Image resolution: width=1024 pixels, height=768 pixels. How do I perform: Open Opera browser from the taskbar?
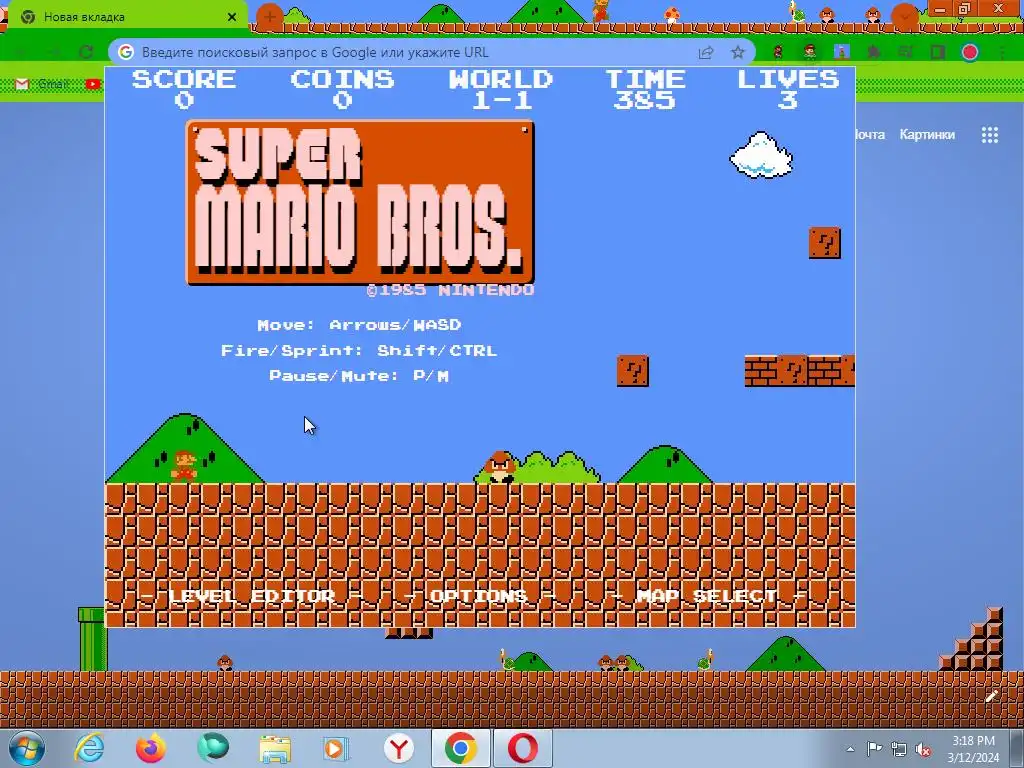(x=523, y=748)
